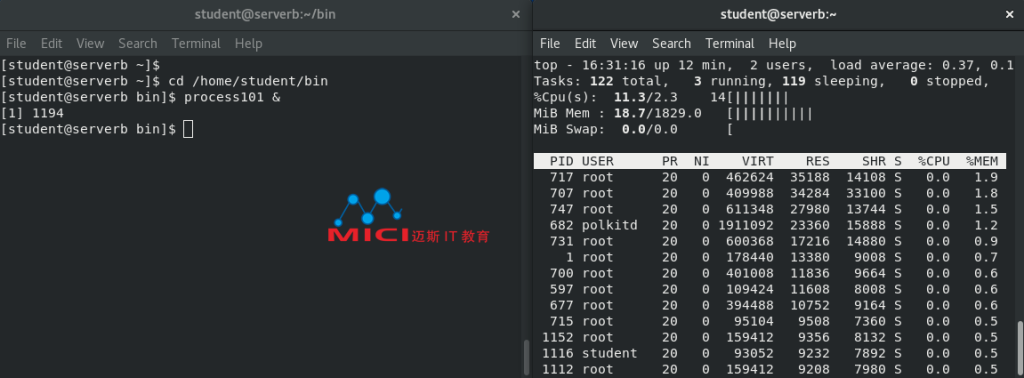Select the PID 1 root process row
The image size is (1024, 378).
(x=770, y=257)
